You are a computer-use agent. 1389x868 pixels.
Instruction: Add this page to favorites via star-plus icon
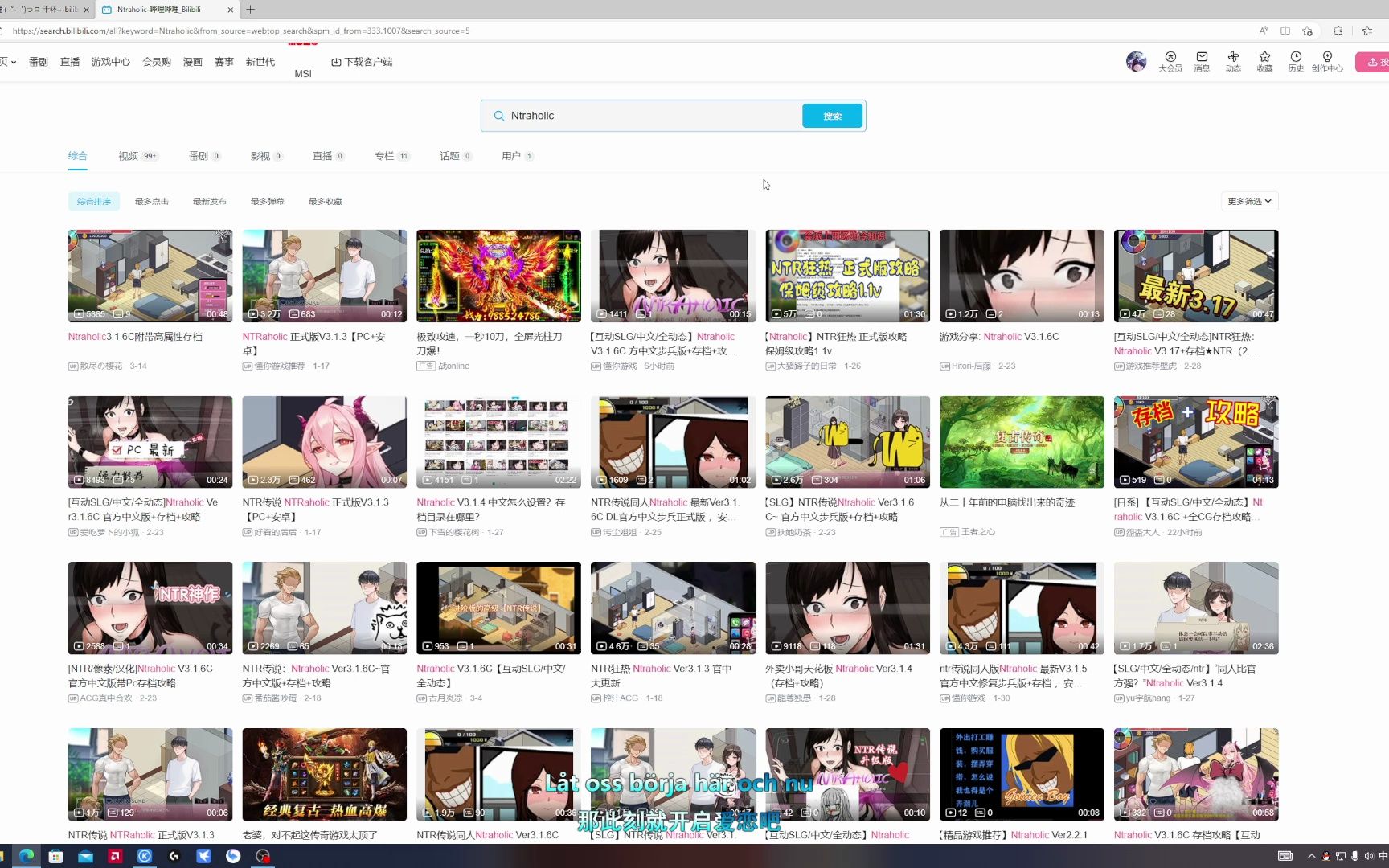[1308, 31]
